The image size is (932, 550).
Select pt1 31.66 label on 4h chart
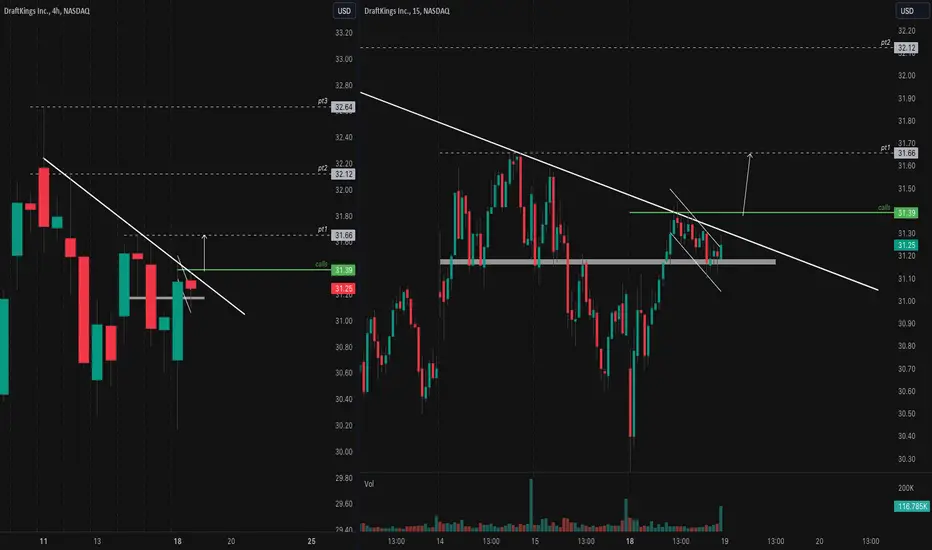coord(344,235)
